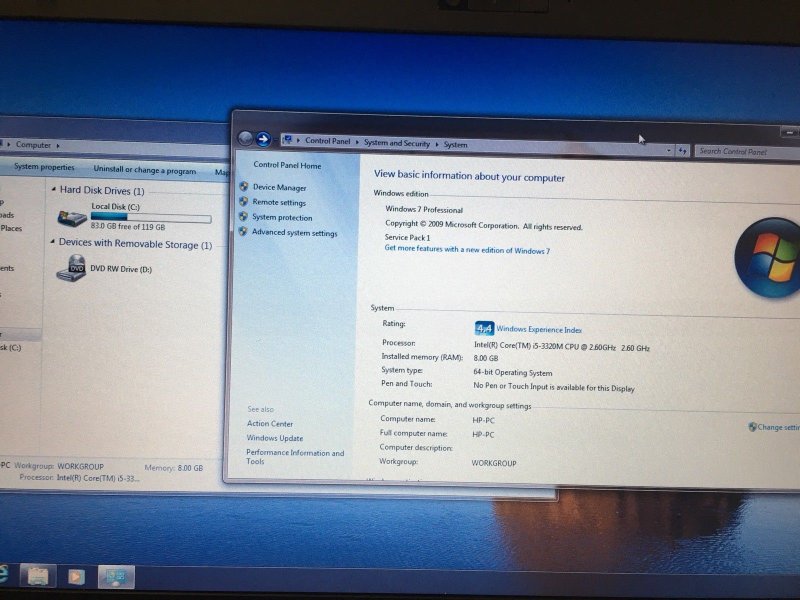Collapse Devices with Removable Storage group
This screenshot has height=600, width=800.
tap(52, 244)
